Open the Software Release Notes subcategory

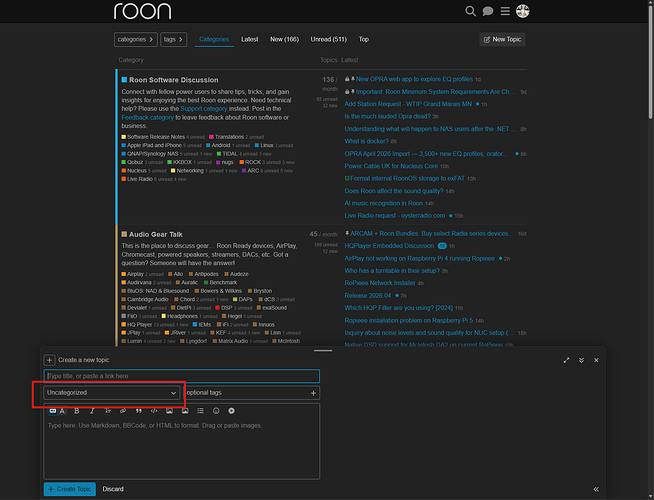tap(156, 137)
